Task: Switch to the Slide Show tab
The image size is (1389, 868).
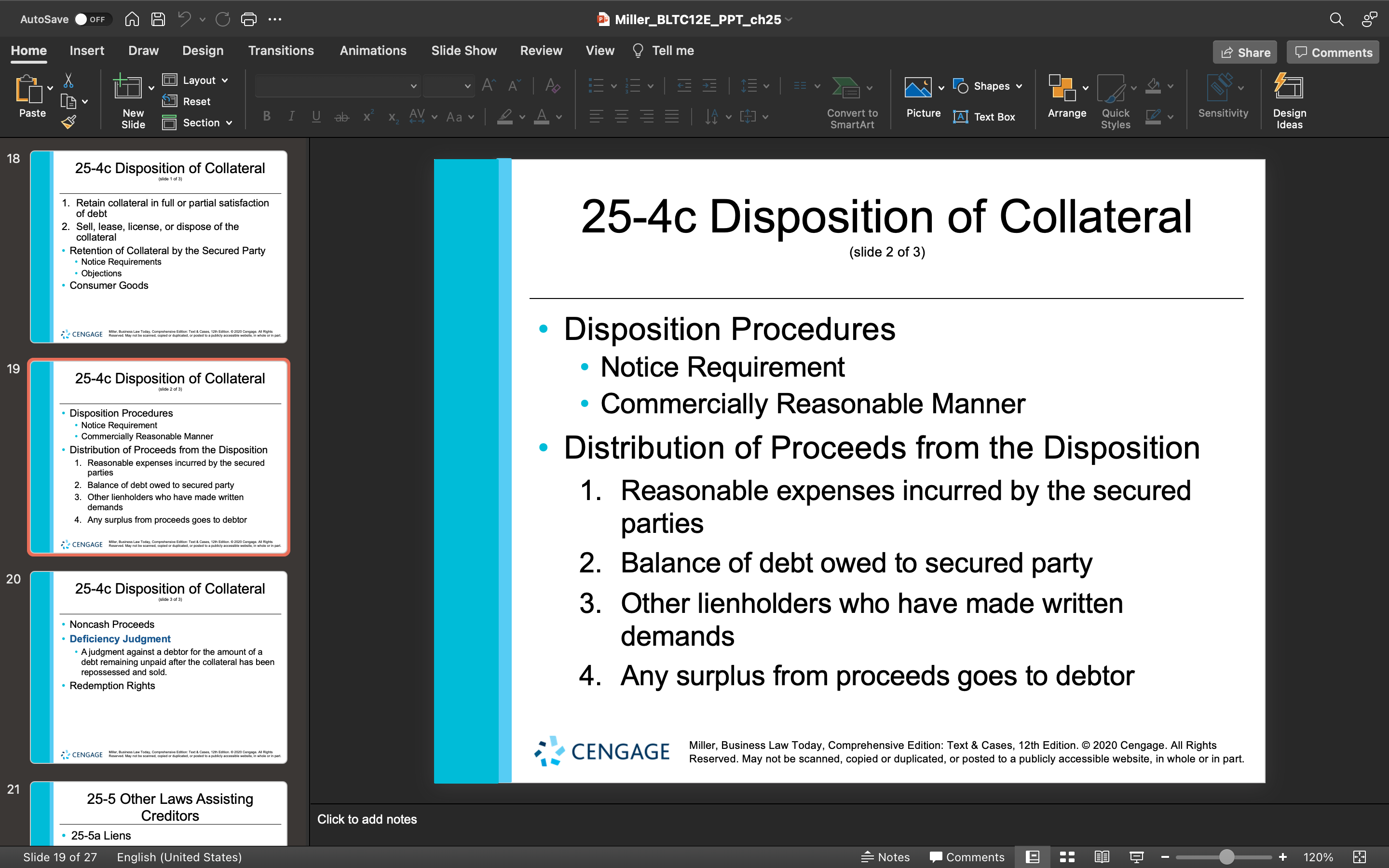Action: click(x=464, y=51)
